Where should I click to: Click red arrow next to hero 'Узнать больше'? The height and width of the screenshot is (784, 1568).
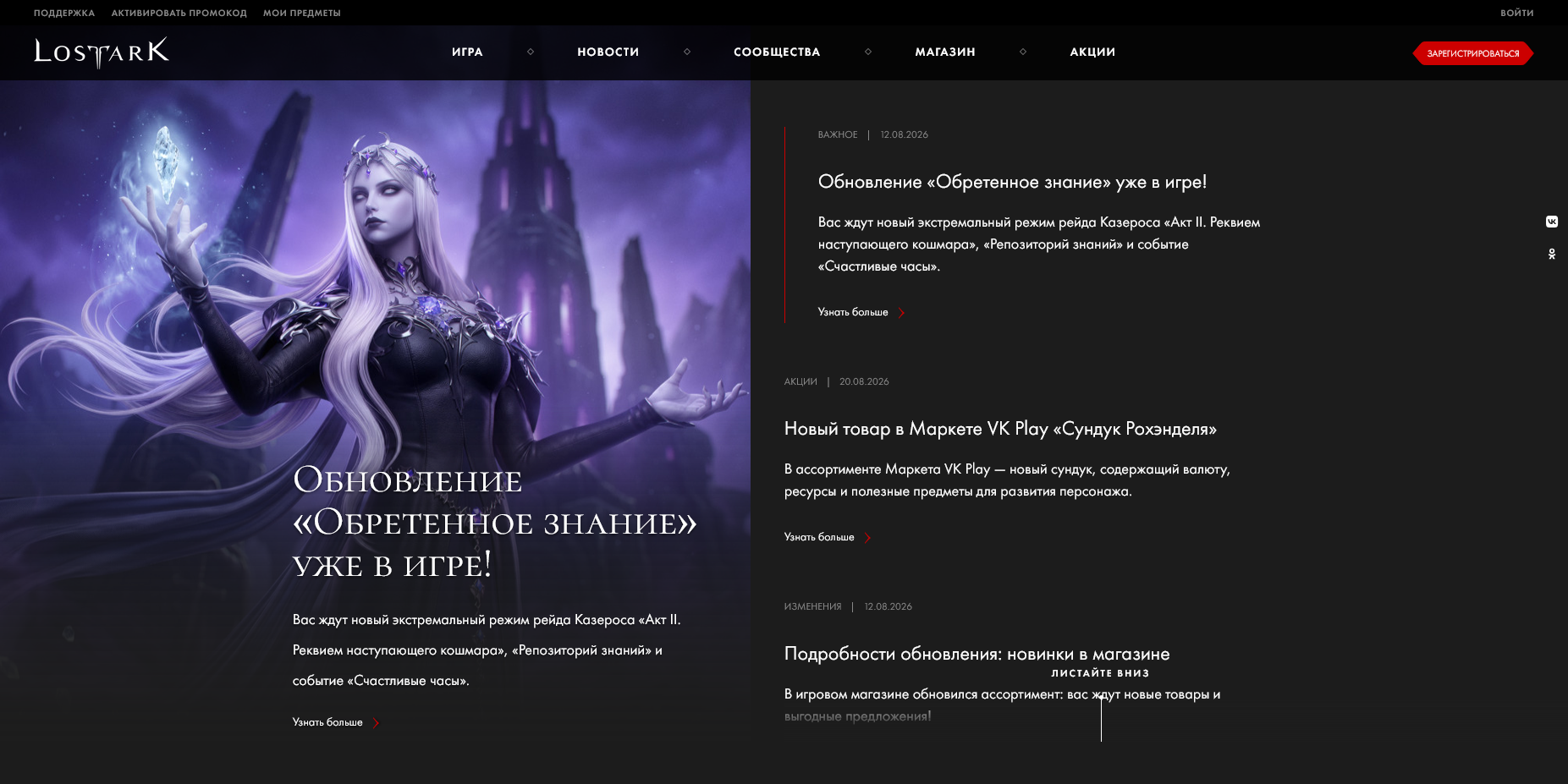click(376, 722)
